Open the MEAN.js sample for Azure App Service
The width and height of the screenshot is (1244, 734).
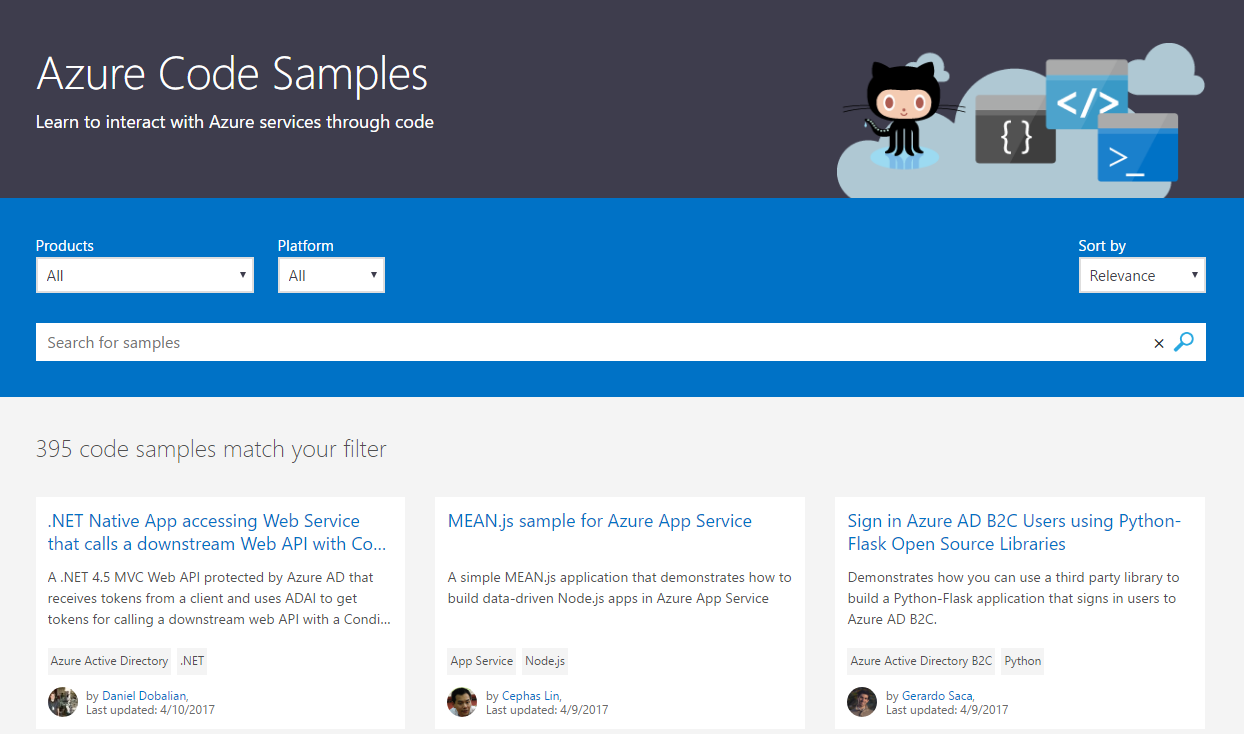[x=600, y=521]
